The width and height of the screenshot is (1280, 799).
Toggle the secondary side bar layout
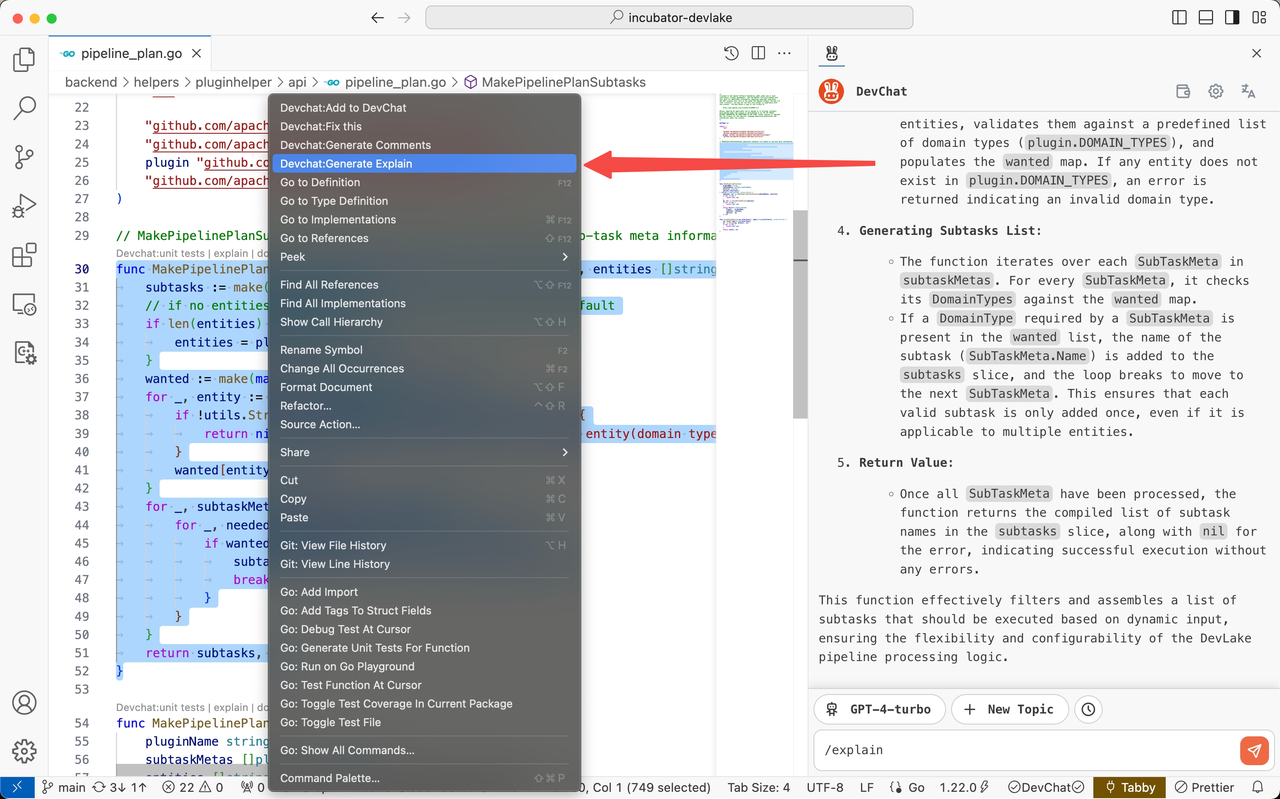pos(1232,18)
